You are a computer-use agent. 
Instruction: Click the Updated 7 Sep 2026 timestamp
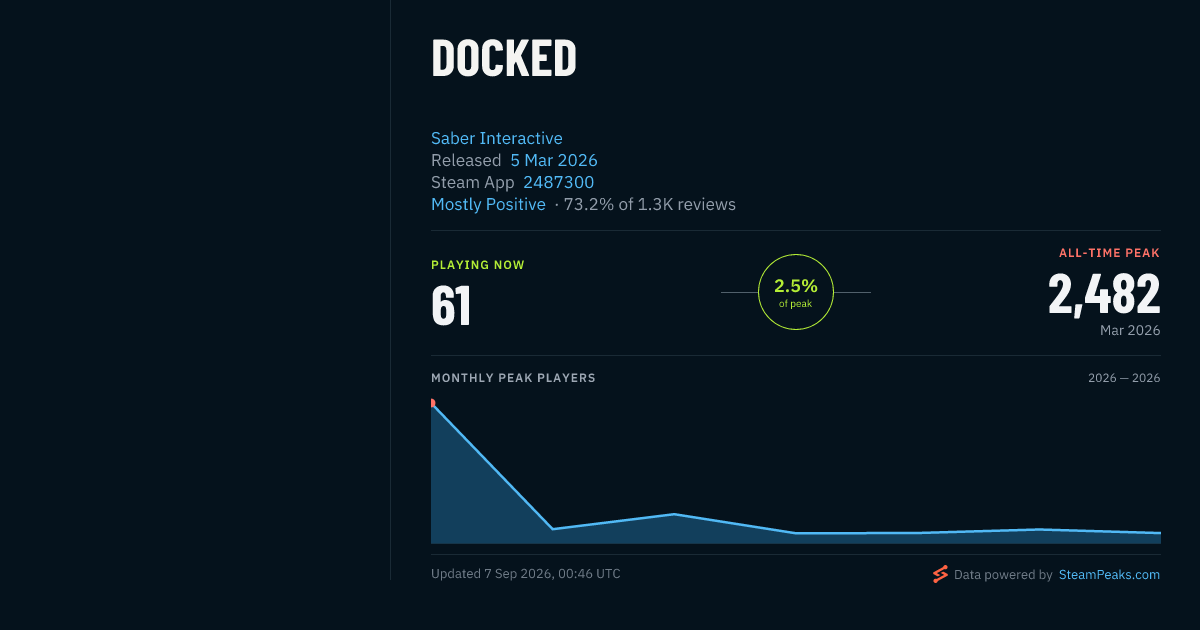(526, 574)
